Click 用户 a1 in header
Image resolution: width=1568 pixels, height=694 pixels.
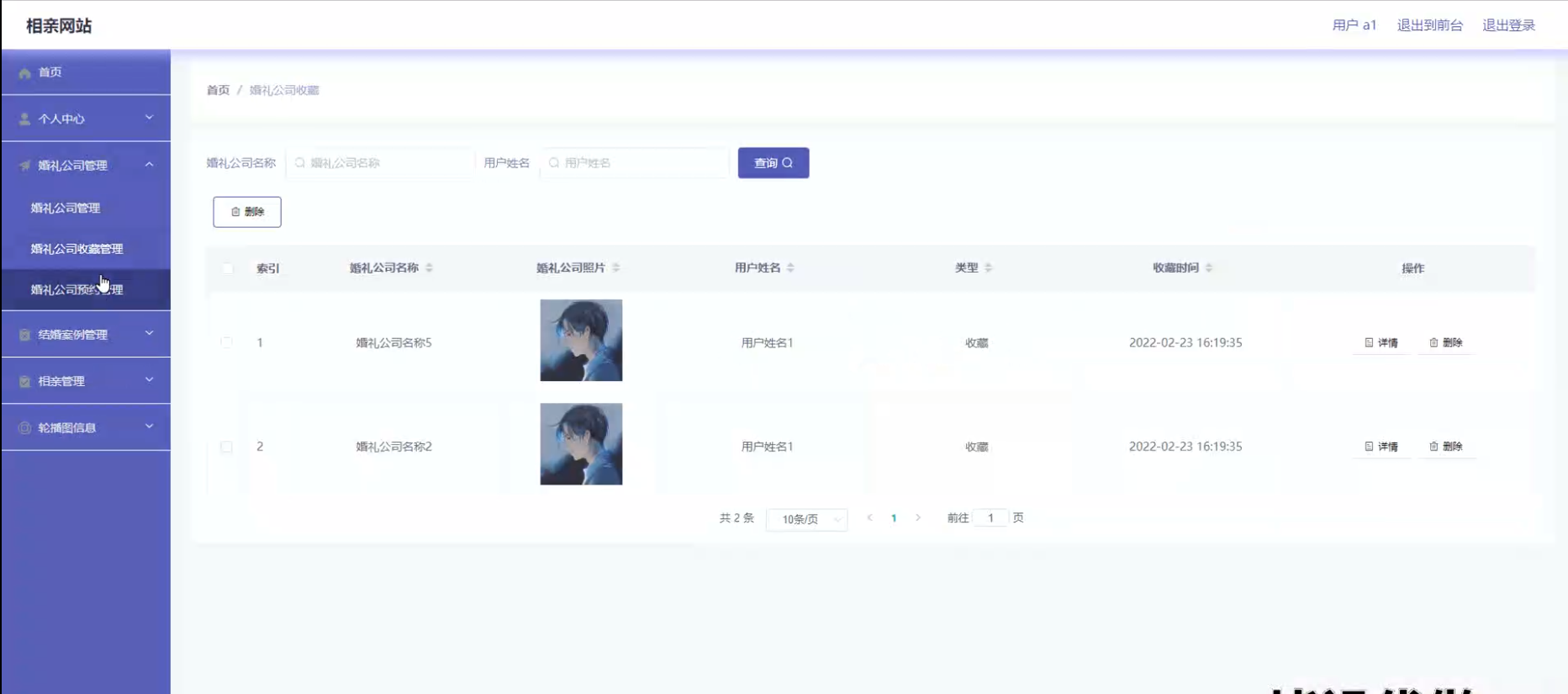[x=1354, y=25]
